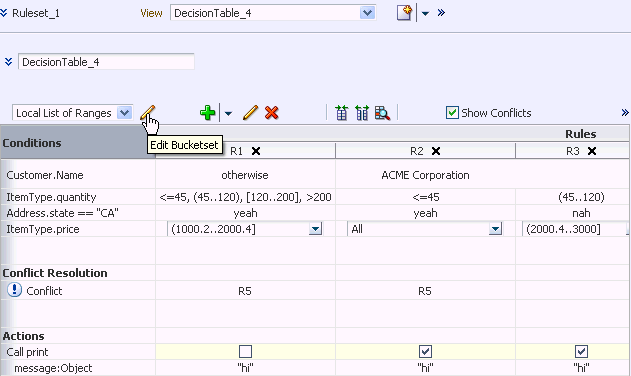
Task: Click the otherwise cell for R1
Action: (245, 175)
